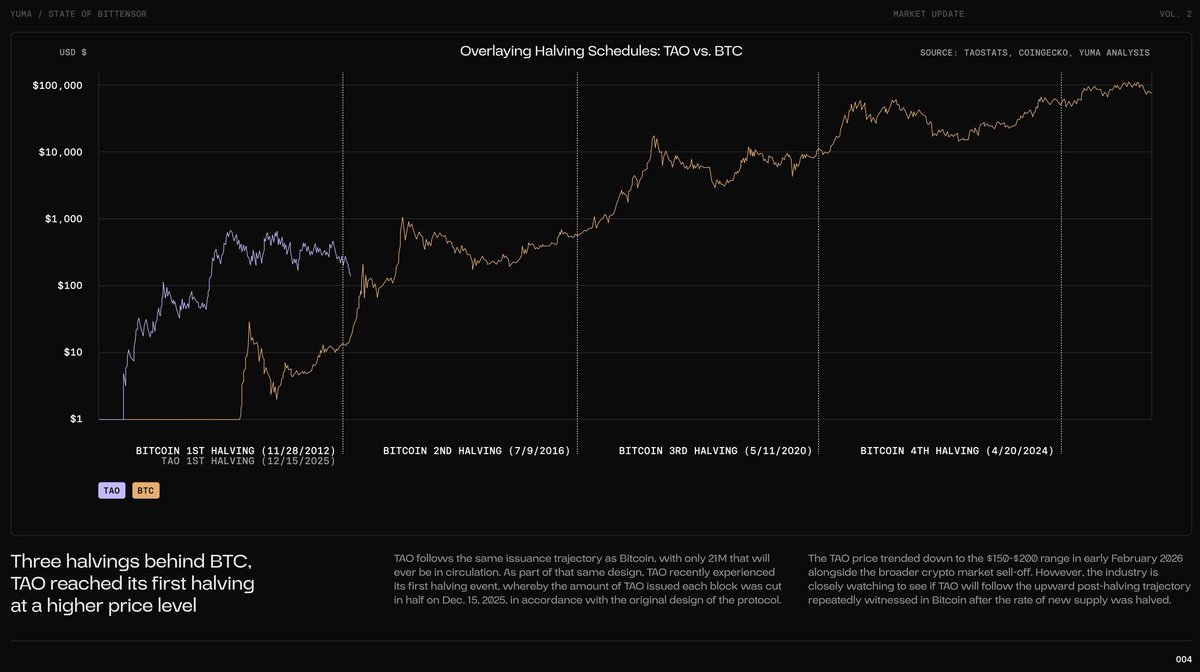Click the $1,000 axis label

point(61,219)
